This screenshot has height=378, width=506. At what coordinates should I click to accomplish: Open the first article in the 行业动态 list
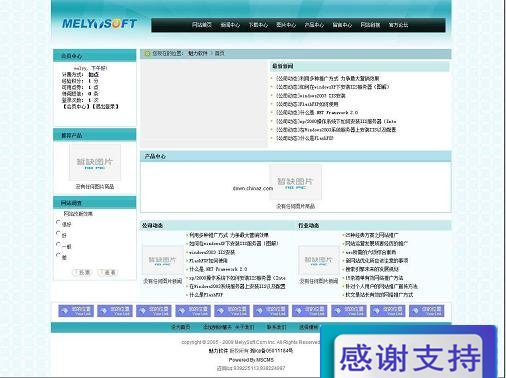[x=372, y=235]
